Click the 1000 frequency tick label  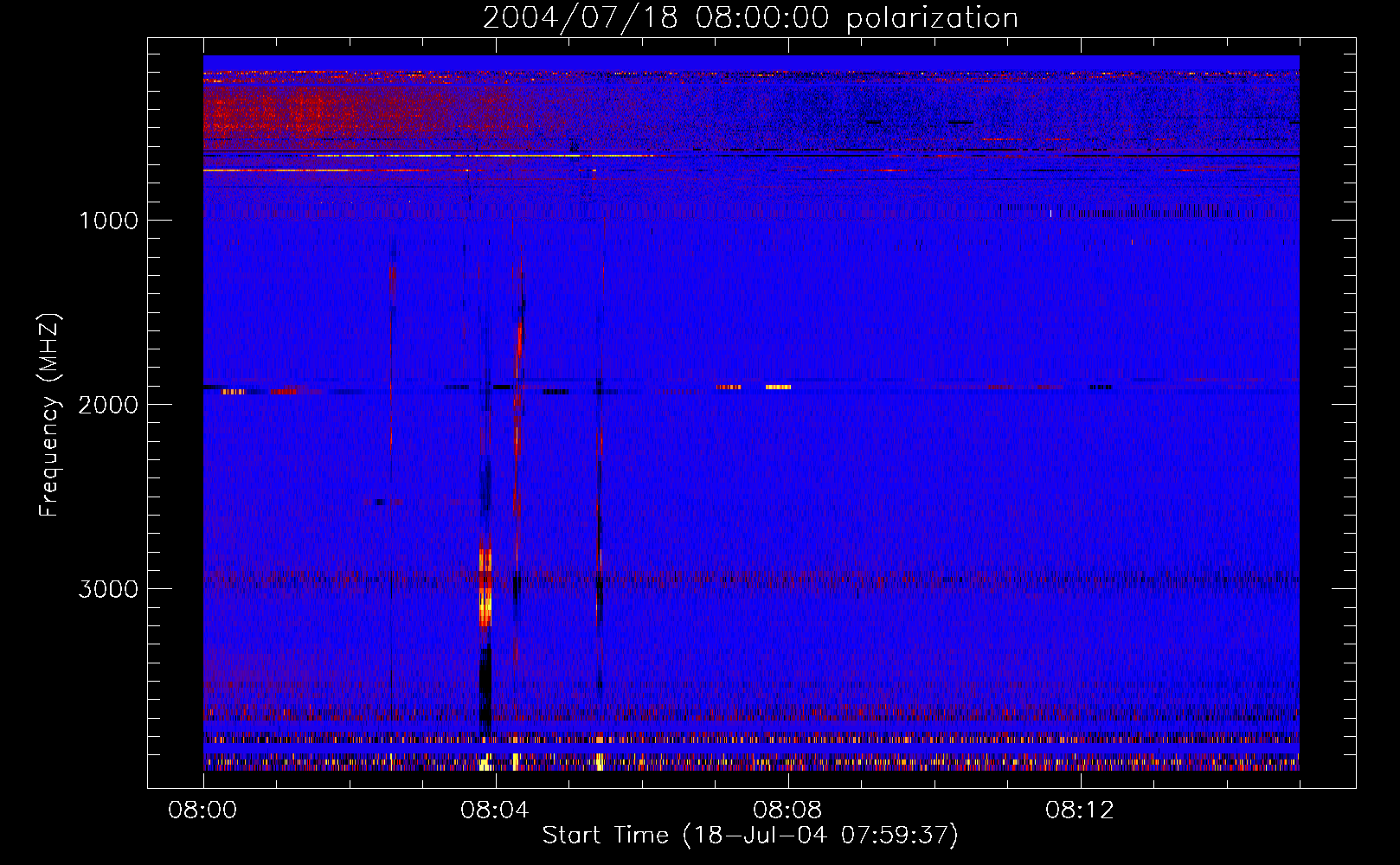tap(109, 221)
